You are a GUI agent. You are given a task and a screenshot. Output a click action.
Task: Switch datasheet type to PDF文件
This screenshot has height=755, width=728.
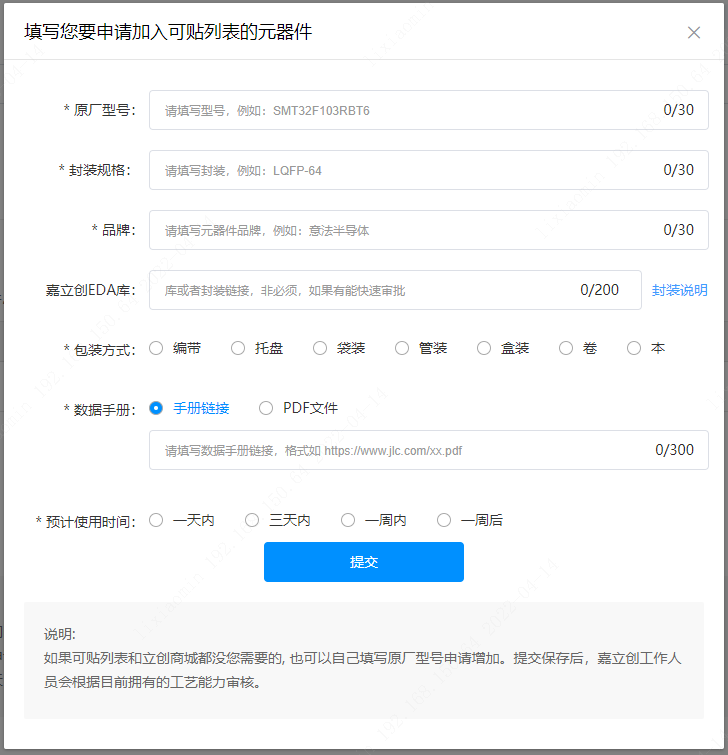tap(266, 408)
